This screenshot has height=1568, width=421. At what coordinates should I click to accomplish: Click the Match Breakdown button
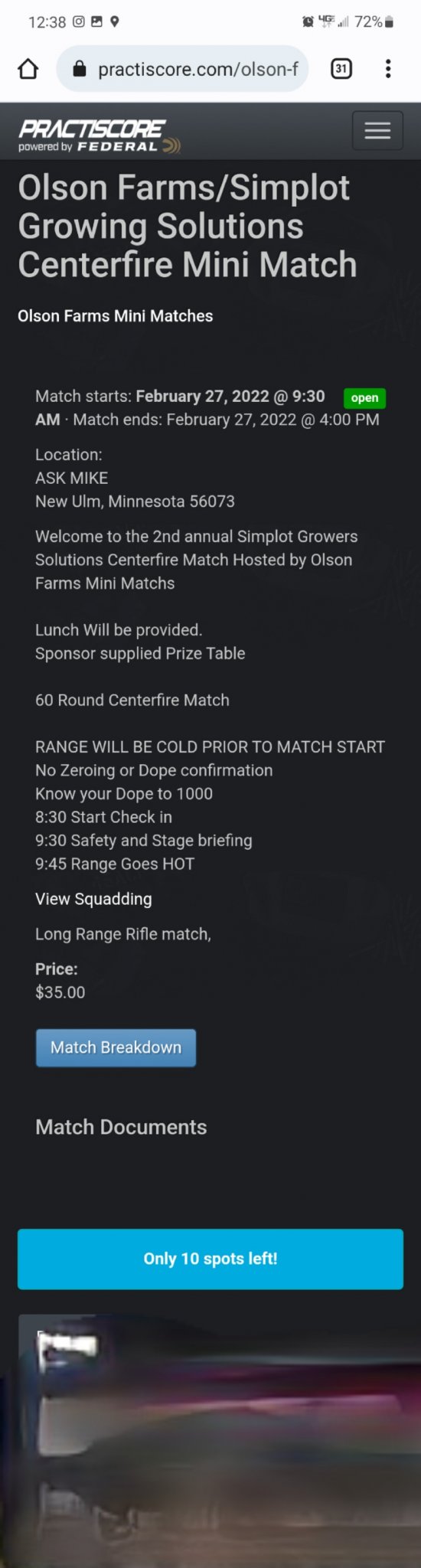point(116,1047)
